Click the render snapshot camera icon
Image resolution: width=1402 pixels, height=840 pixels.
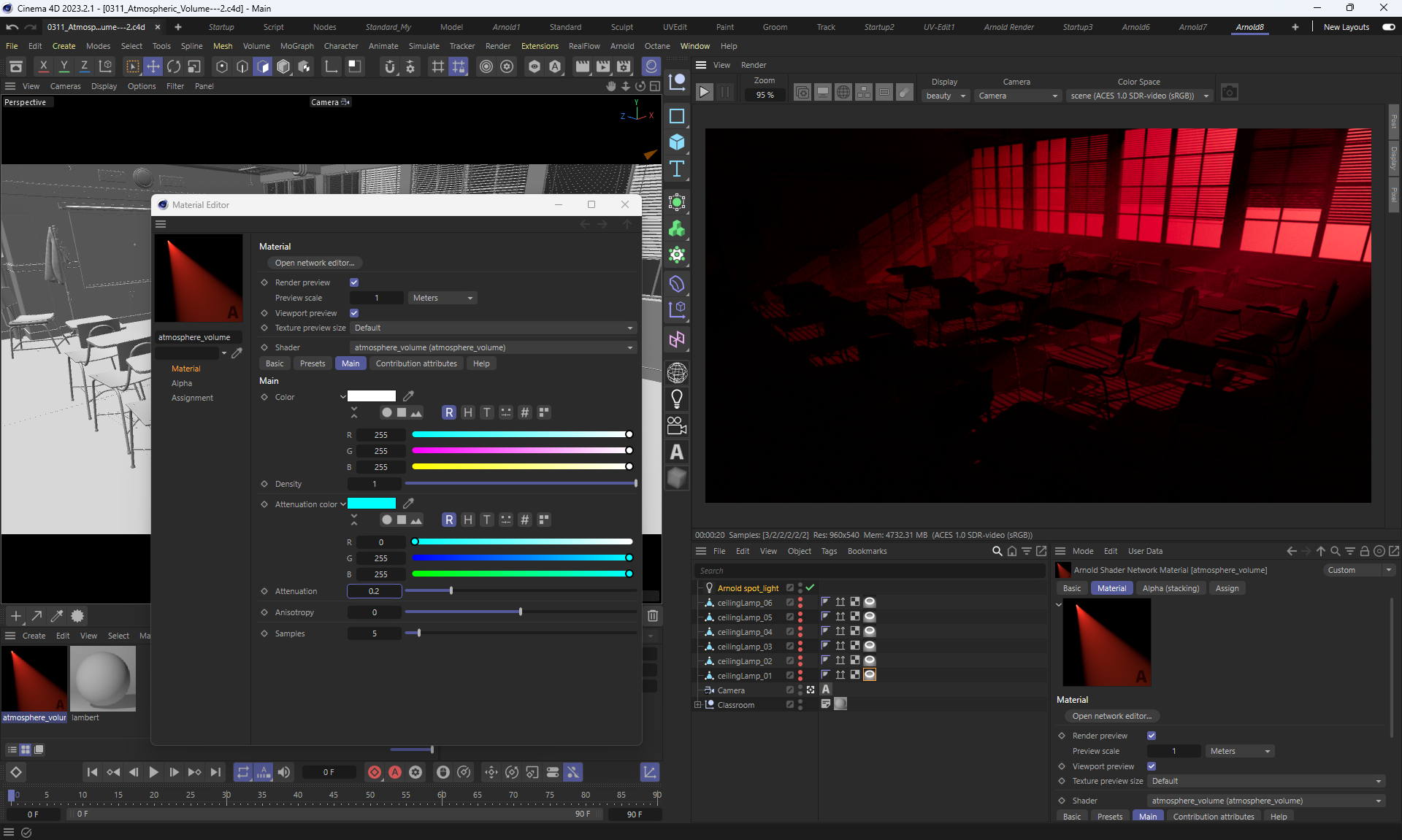[1230, 93]
